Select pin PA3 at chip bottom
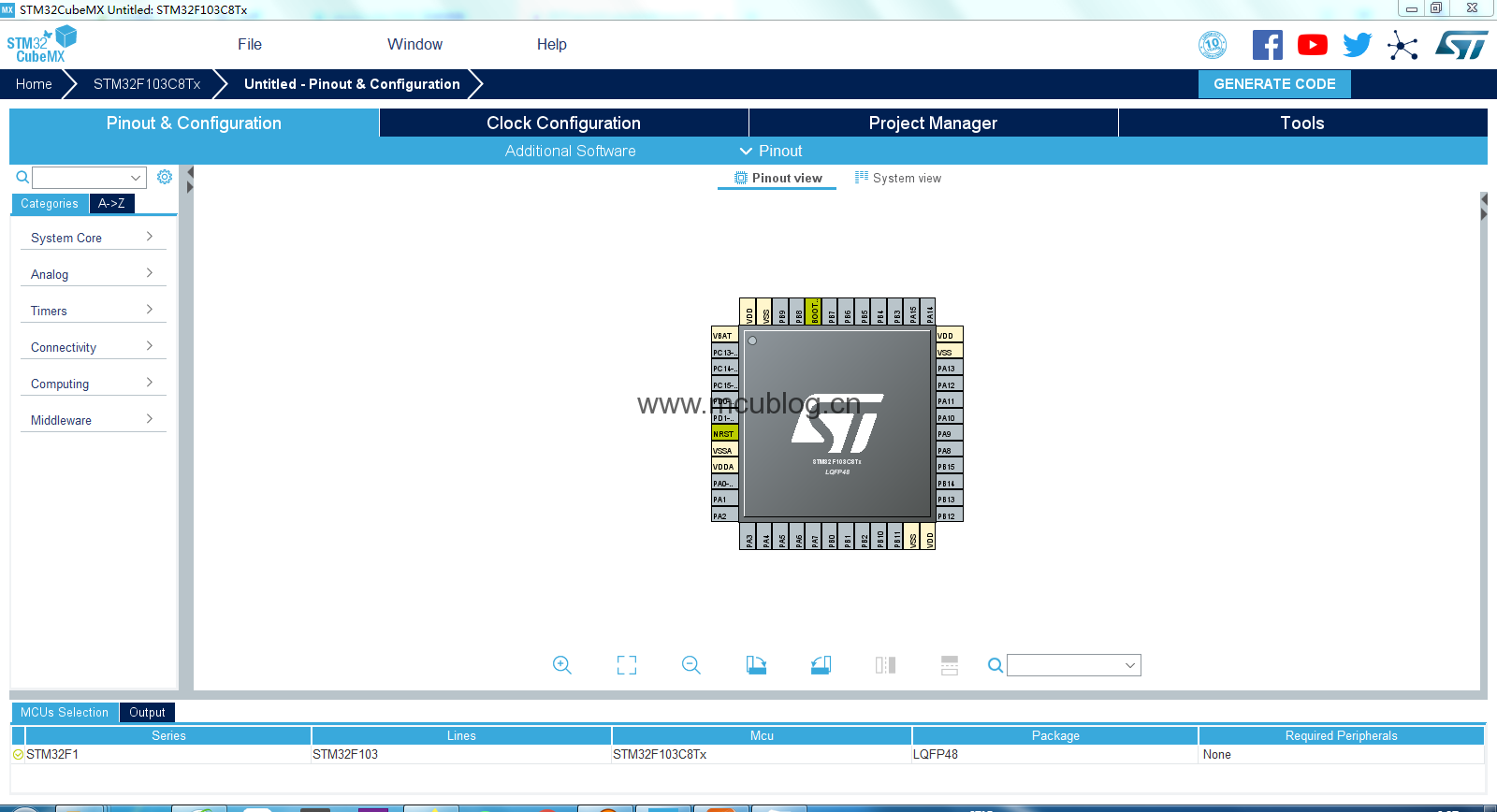 pyautogui.click(x=748, y=536)
